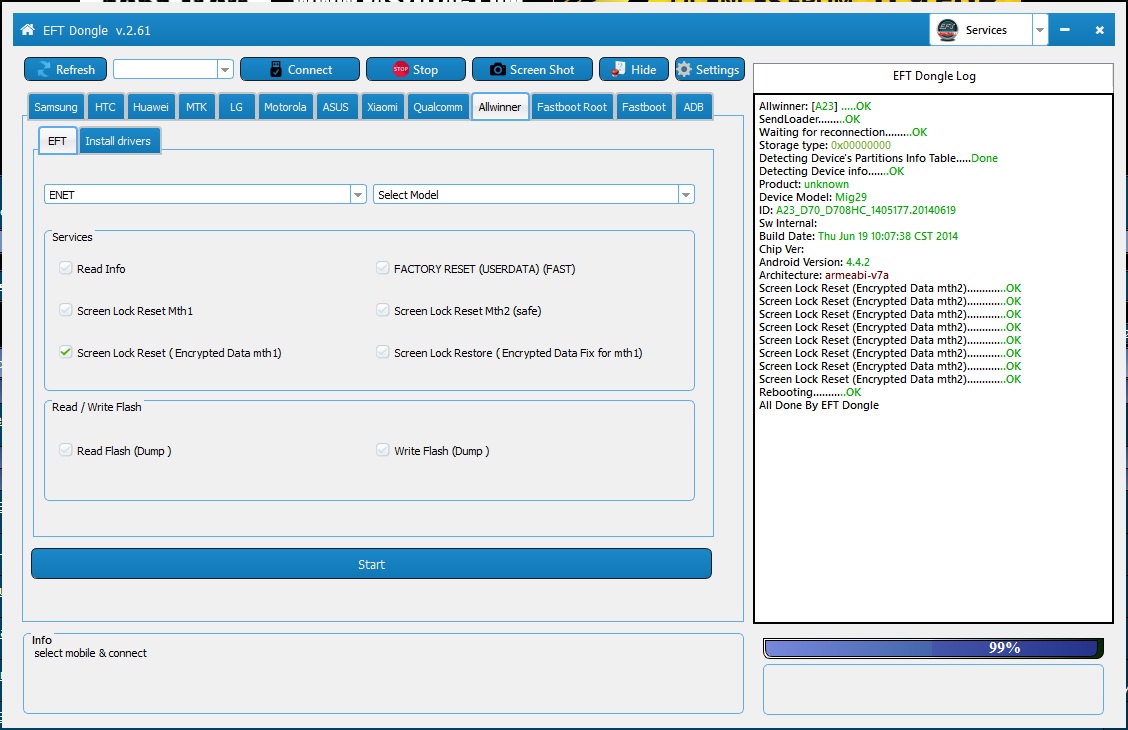1128x730 pixels.
Task: Click the Settings gear icon
Action: coord(684,69)
